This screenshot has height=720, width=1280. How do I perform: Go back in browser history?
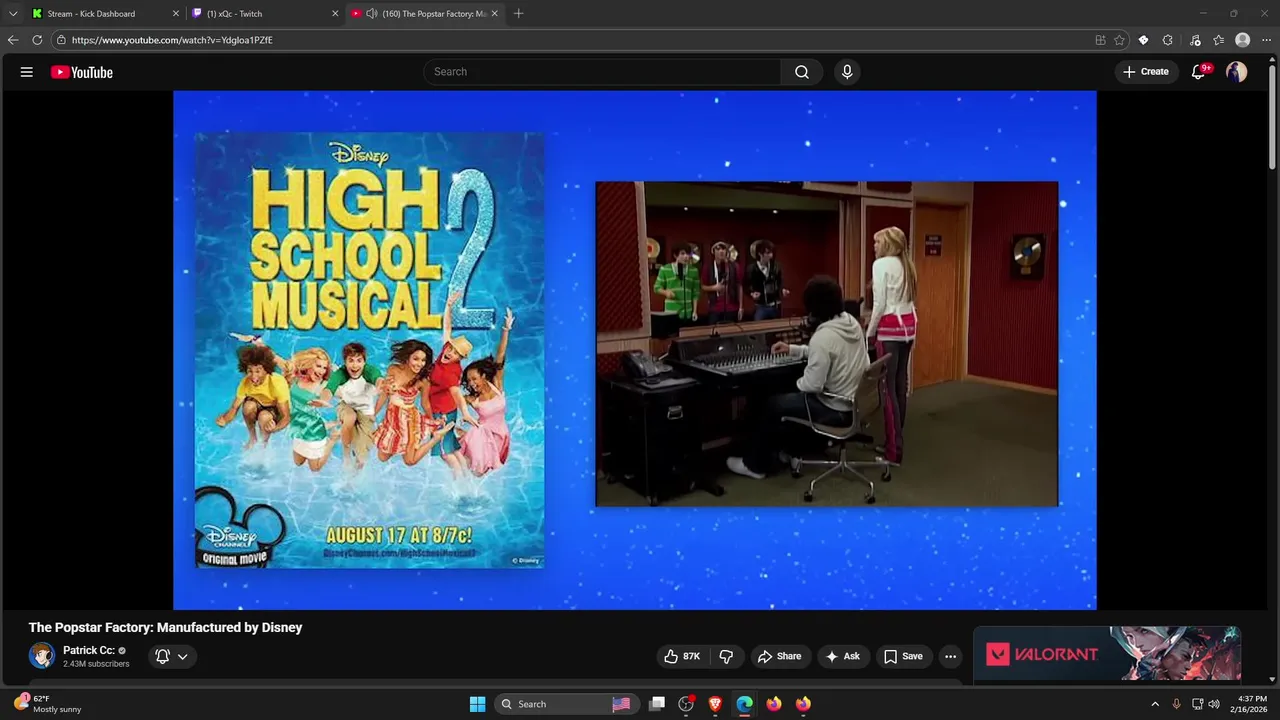pos(13,40)
